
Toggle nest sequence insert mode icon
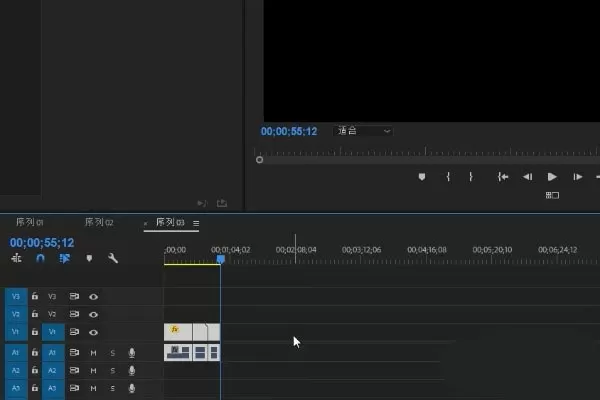coord(16,258)
